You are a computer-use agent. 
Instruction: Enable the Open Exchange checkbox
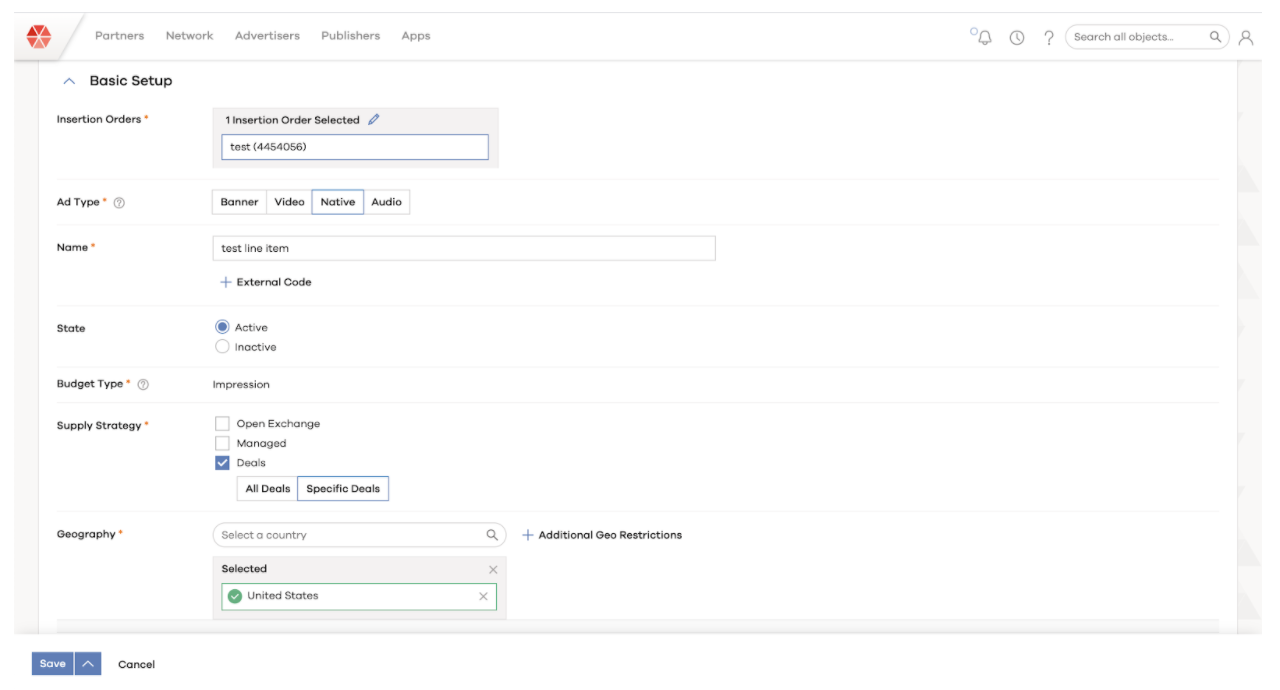(222, 424)
